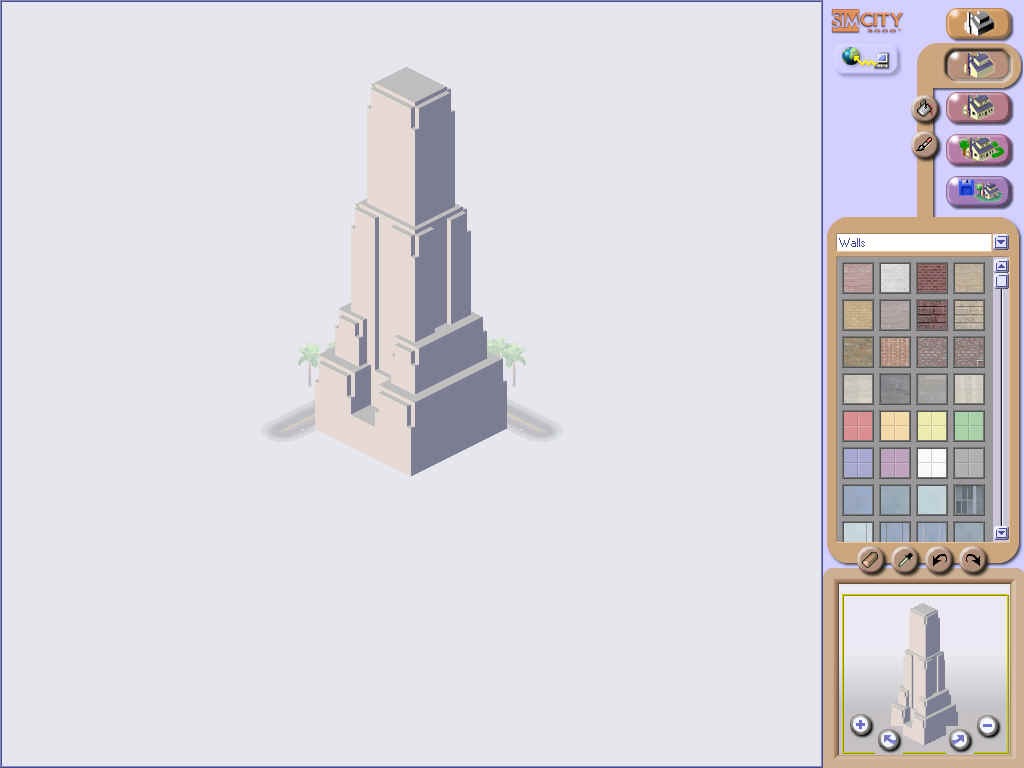Click the save building floppy disk button
Screen dimensions: 1024x768
click(978, 191)
